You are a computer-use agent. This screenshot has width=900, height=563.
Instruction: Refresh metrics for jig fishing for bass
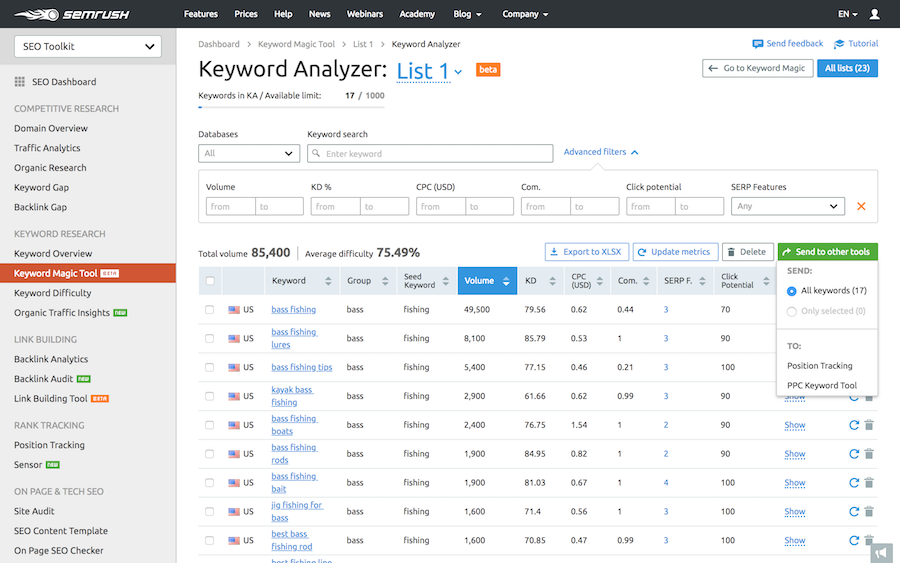pos(854,511)
